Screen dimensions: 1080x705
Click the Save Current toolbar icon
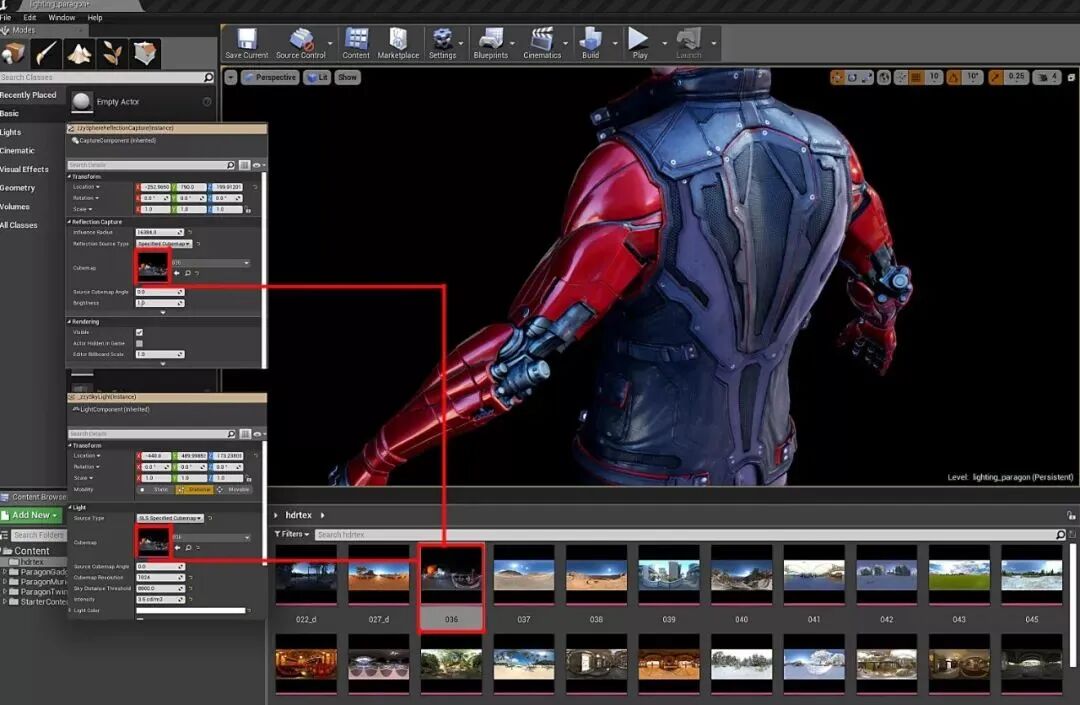[246, 41]
